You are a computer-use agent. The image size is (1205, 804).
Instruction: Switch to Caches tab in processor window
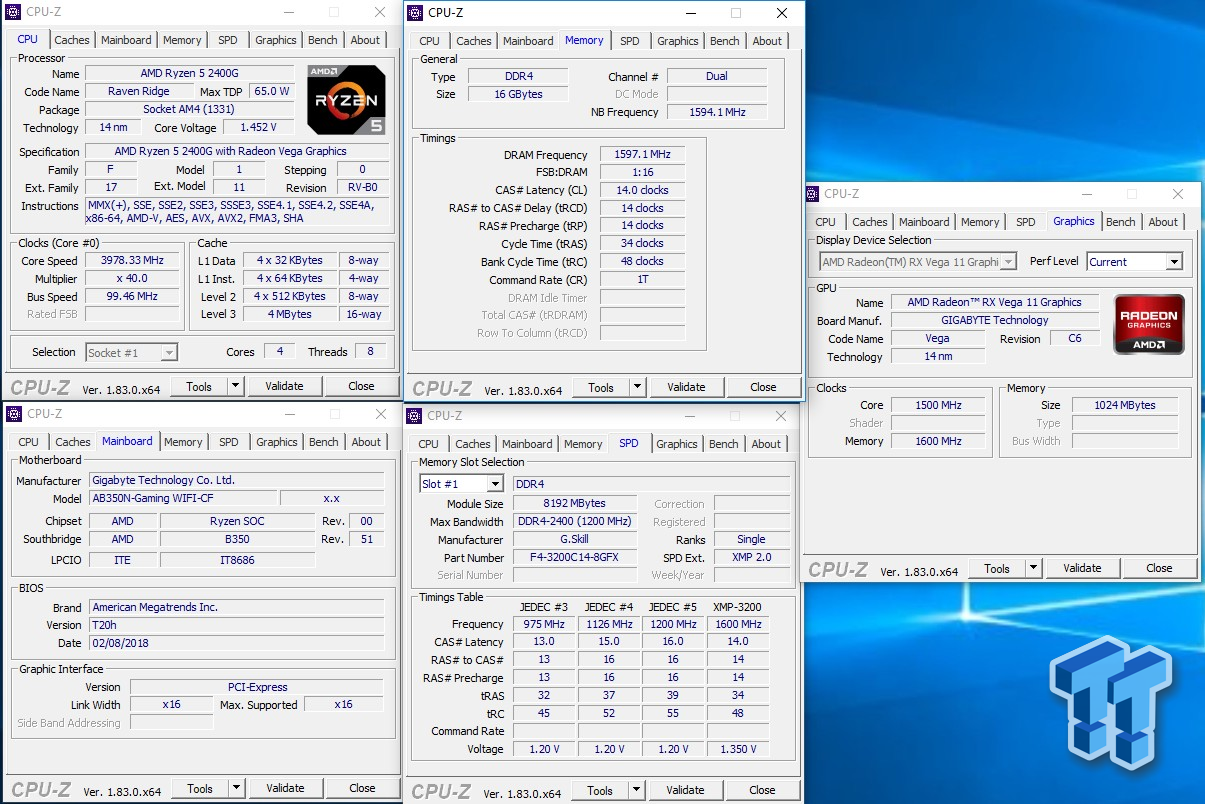72,40
